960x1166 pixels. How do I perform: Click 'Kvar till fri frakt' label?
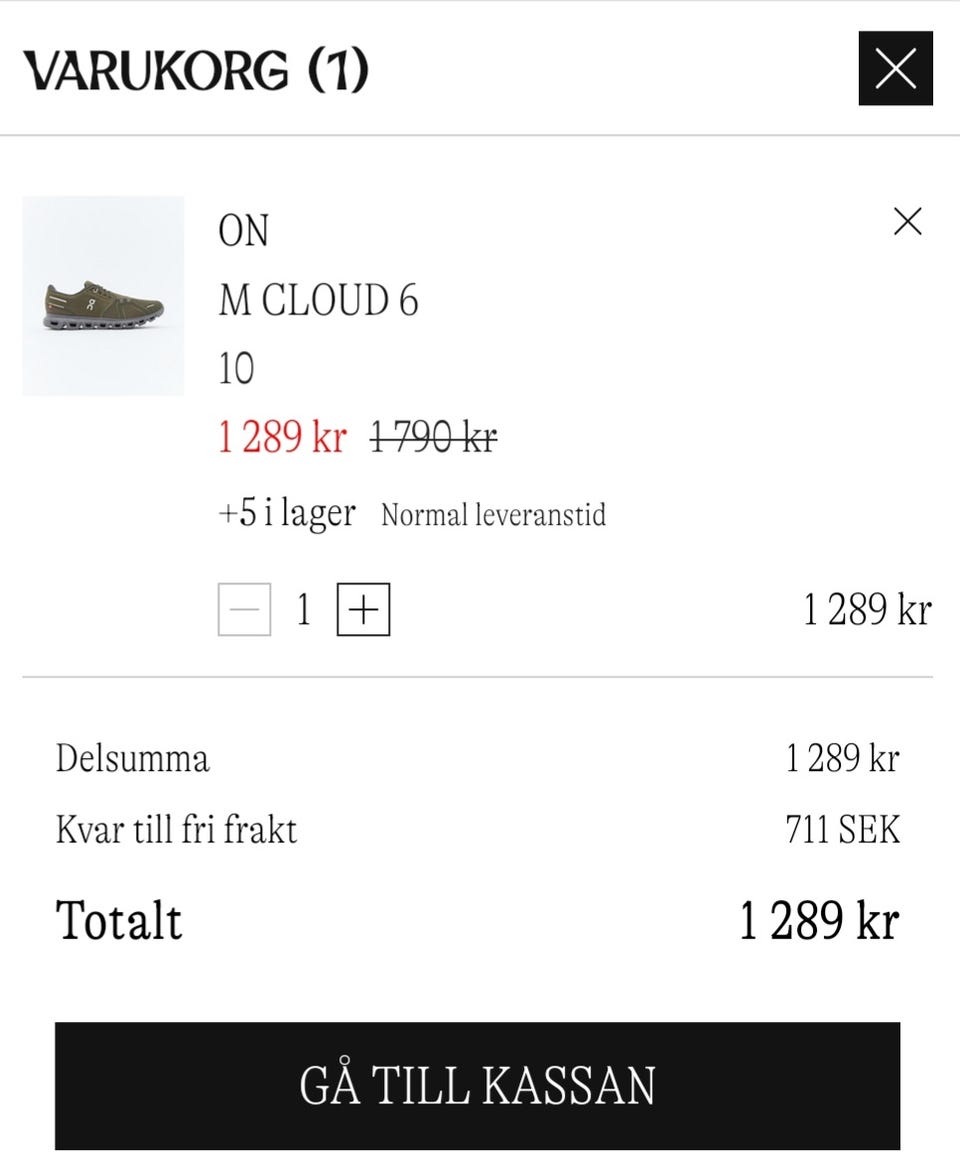click(x=176, y=830)
